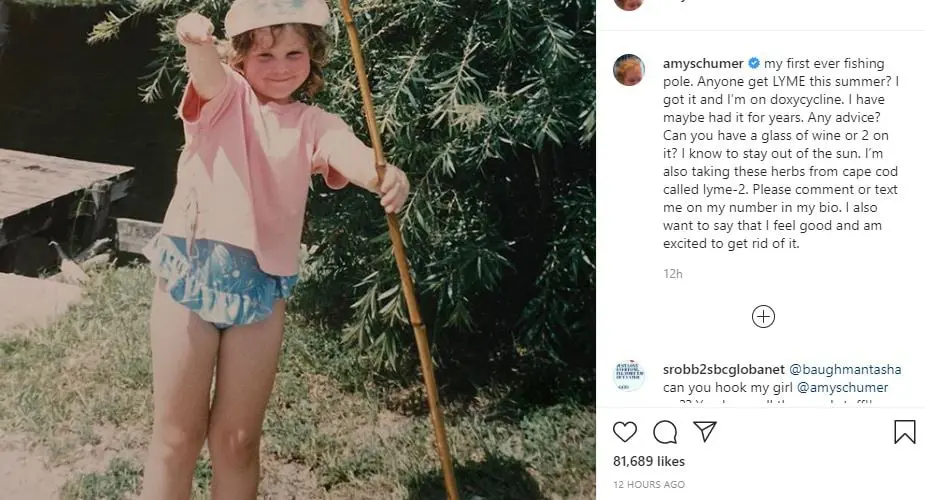Share post using paper plane icon

[705, 432]
